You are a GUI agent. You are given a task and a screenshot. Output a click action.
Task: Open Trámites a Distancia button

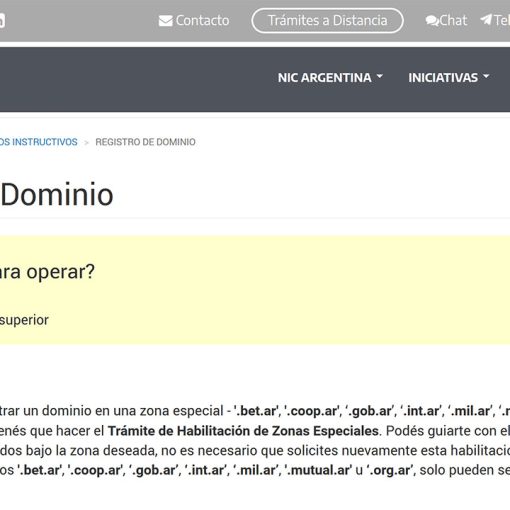click(x=327, y=21)
